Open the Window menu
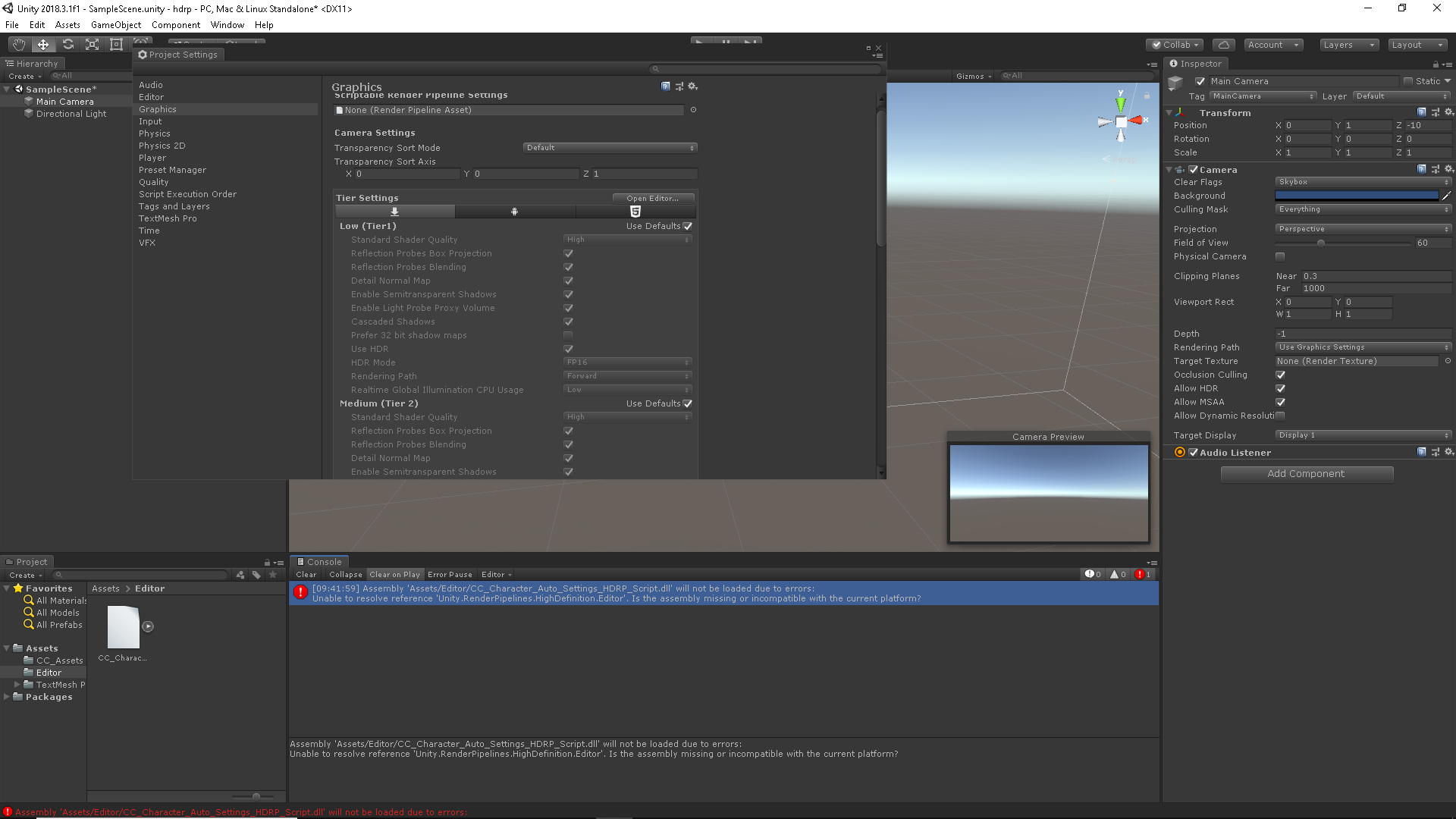The height and width of the screenshot is (819, 1456). (227, 25)
